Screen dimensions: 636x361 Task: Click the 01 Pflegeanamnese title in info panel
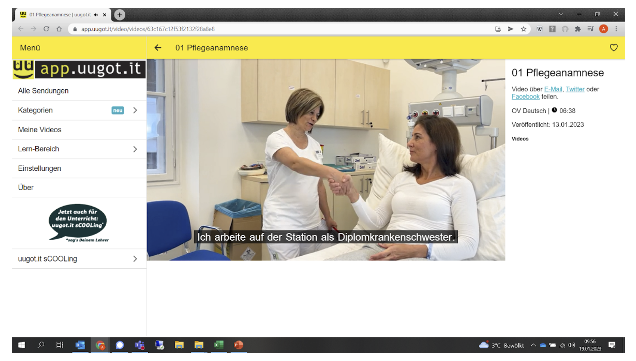click(x=558, y=73)
